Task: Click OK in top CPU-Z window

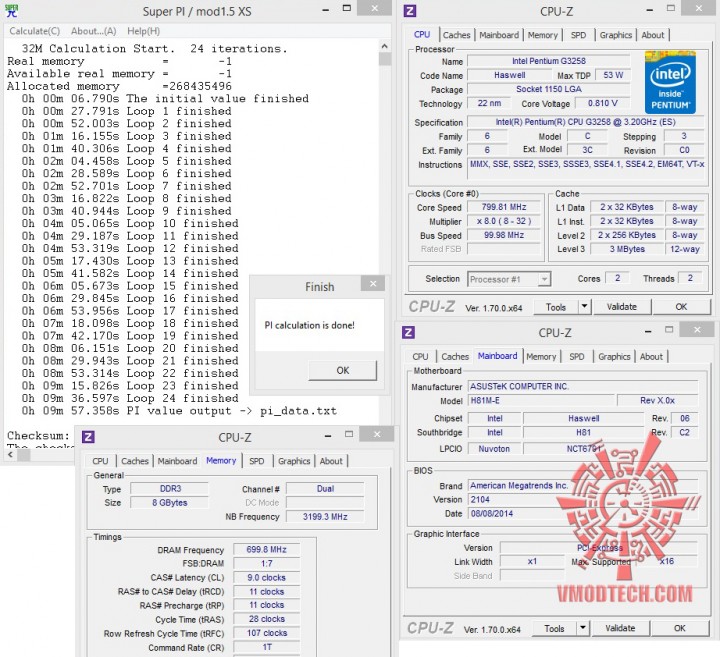Action: [681, 307]
